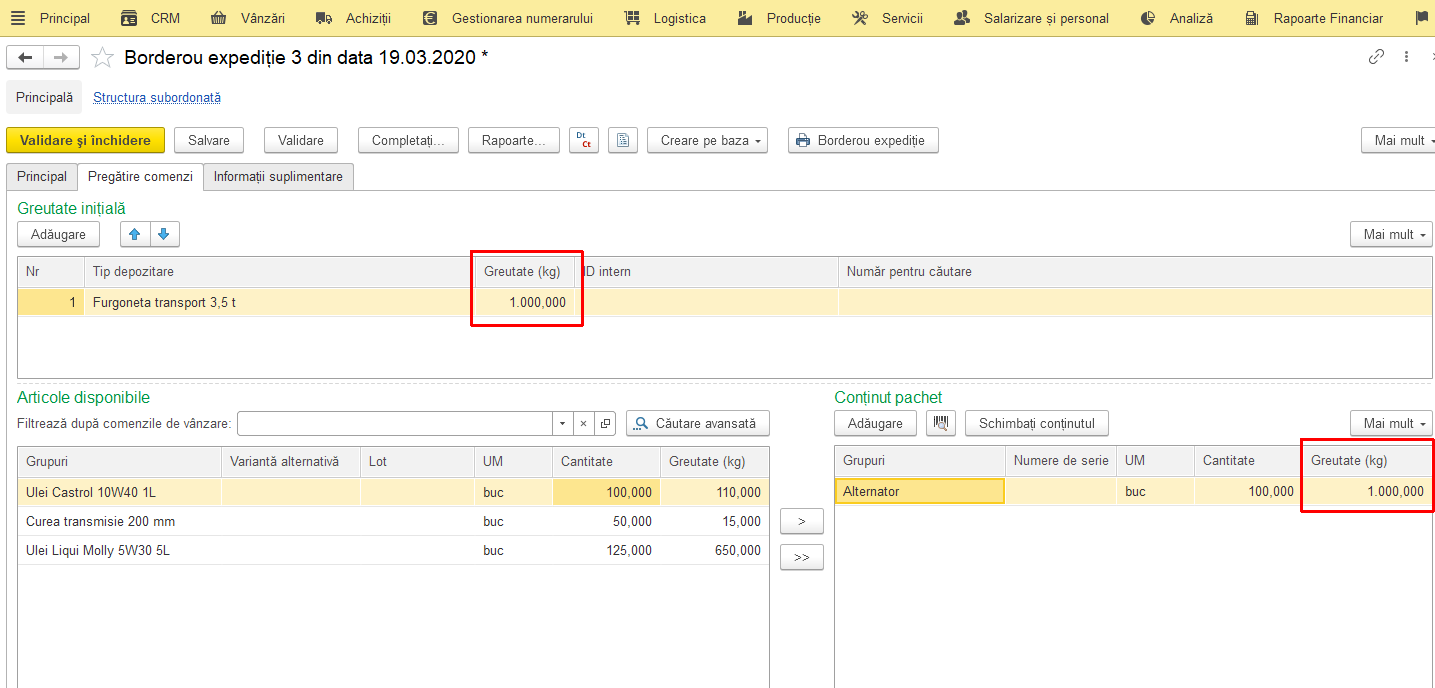The width and height of the screenshot is (1435, 688).
Task: Select the Curea transmisie 200 mm row
Action: pyautogui.click(x=393, y=521)
